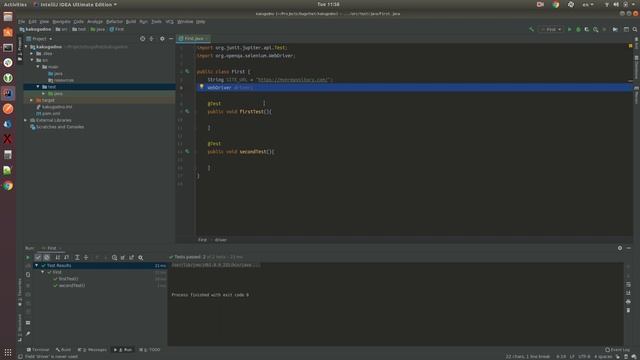Select resources folder under main
Viewport: 640px width, 360px height.
click(61, 80)
